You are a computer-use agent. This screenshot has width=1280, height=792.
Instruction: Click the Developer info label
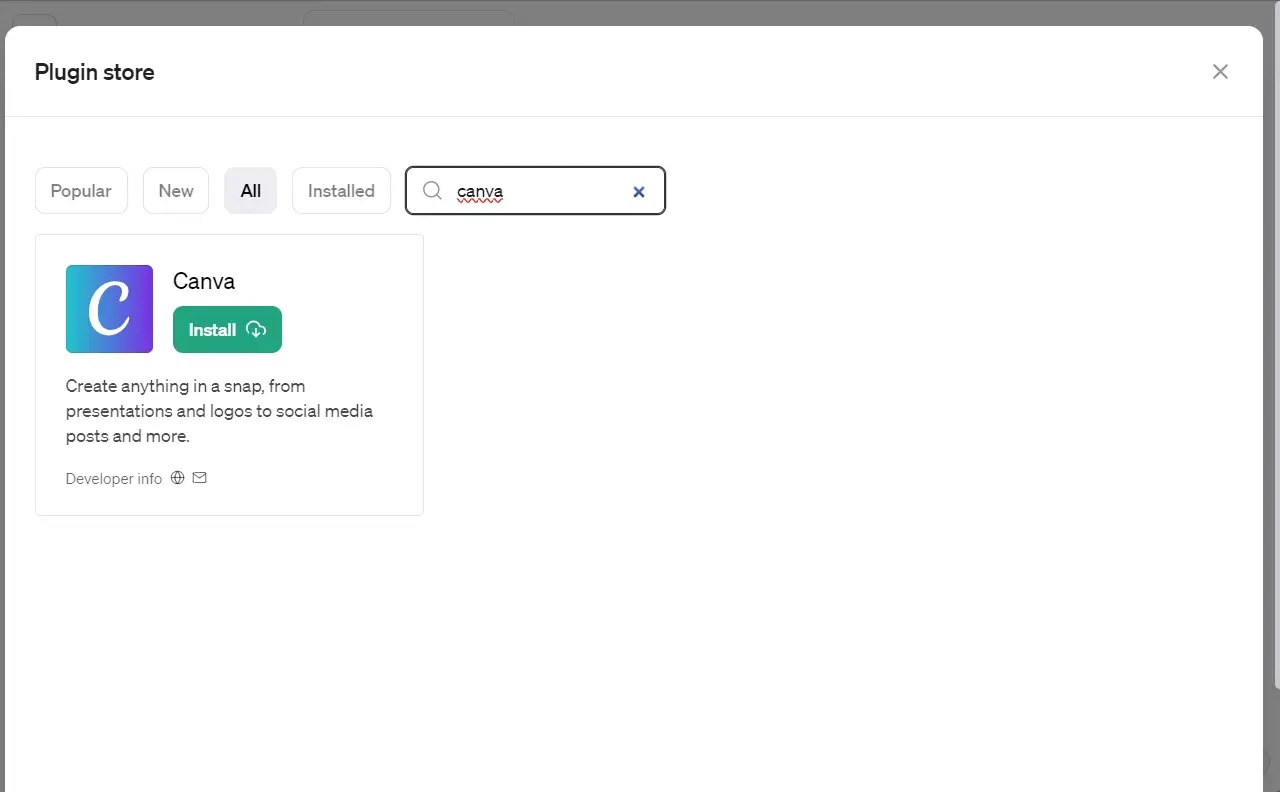(114, 479)
